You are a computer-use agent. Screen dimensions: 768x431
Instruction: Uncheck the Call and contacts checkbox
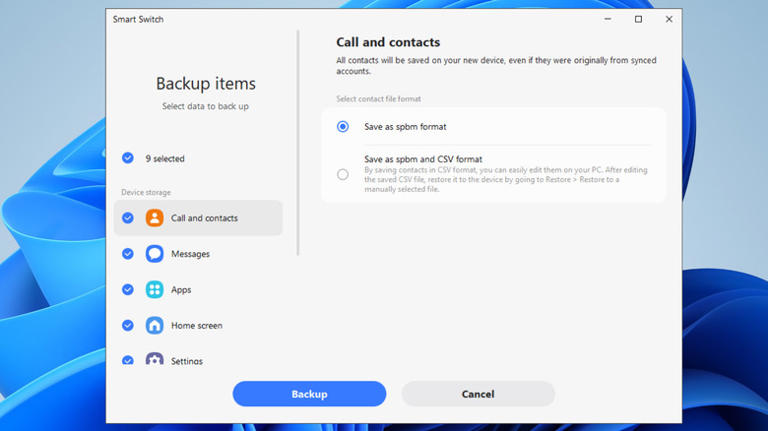[127, 218]
